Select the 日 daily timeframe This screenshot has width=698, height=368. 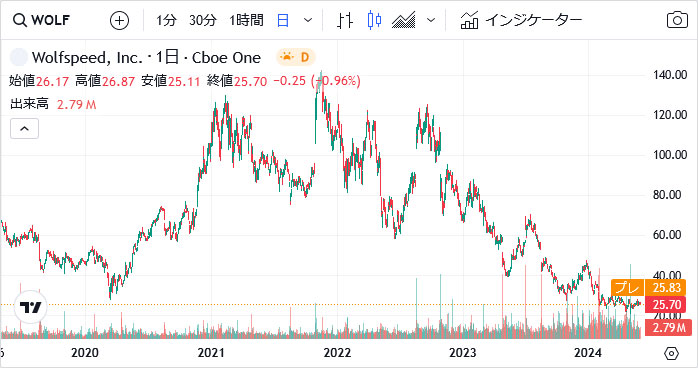pos(283,20)
